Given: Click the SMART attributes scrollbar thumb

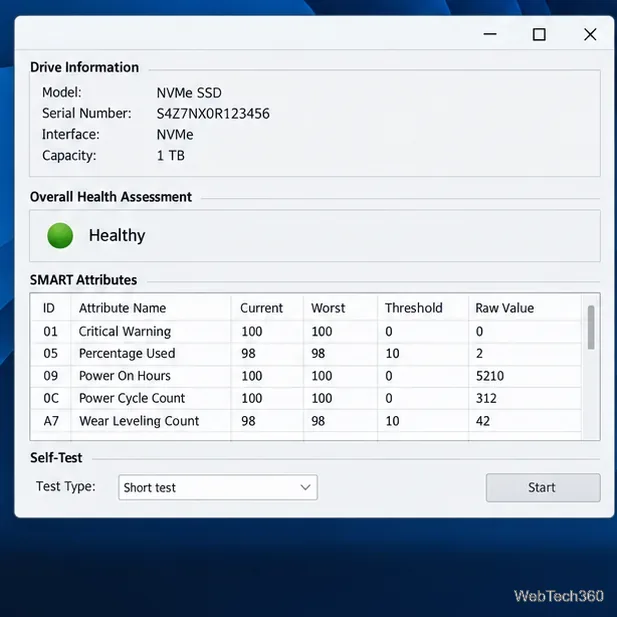Looking at the screenshot, I should (591, 327).
